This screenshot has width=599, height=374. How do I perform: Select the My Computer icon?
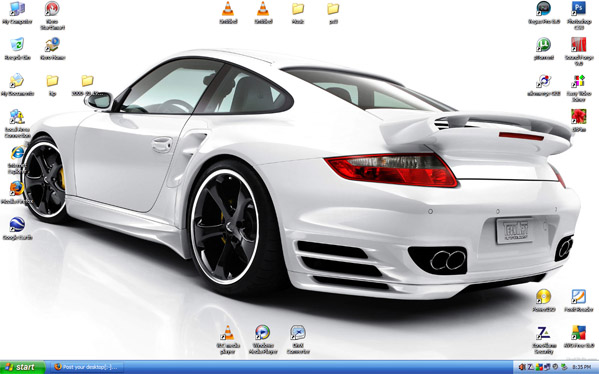17,13
